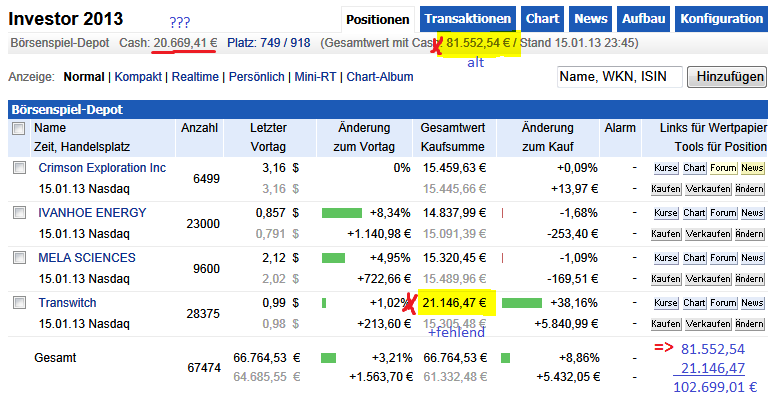
Task: Click Verkaufen for Transwitch
Action: coord(708,324)
